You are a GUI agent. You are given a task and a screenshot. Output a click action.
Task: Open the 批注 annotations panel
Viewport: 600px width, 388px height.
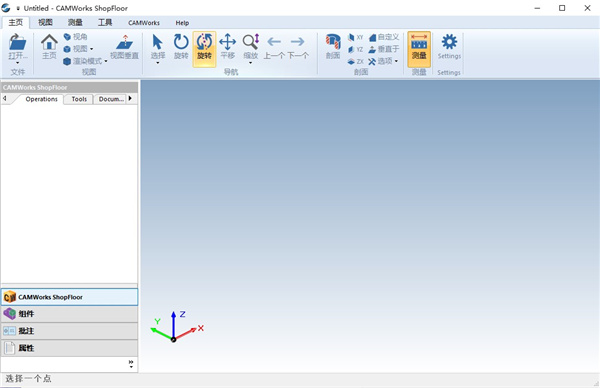69,331
